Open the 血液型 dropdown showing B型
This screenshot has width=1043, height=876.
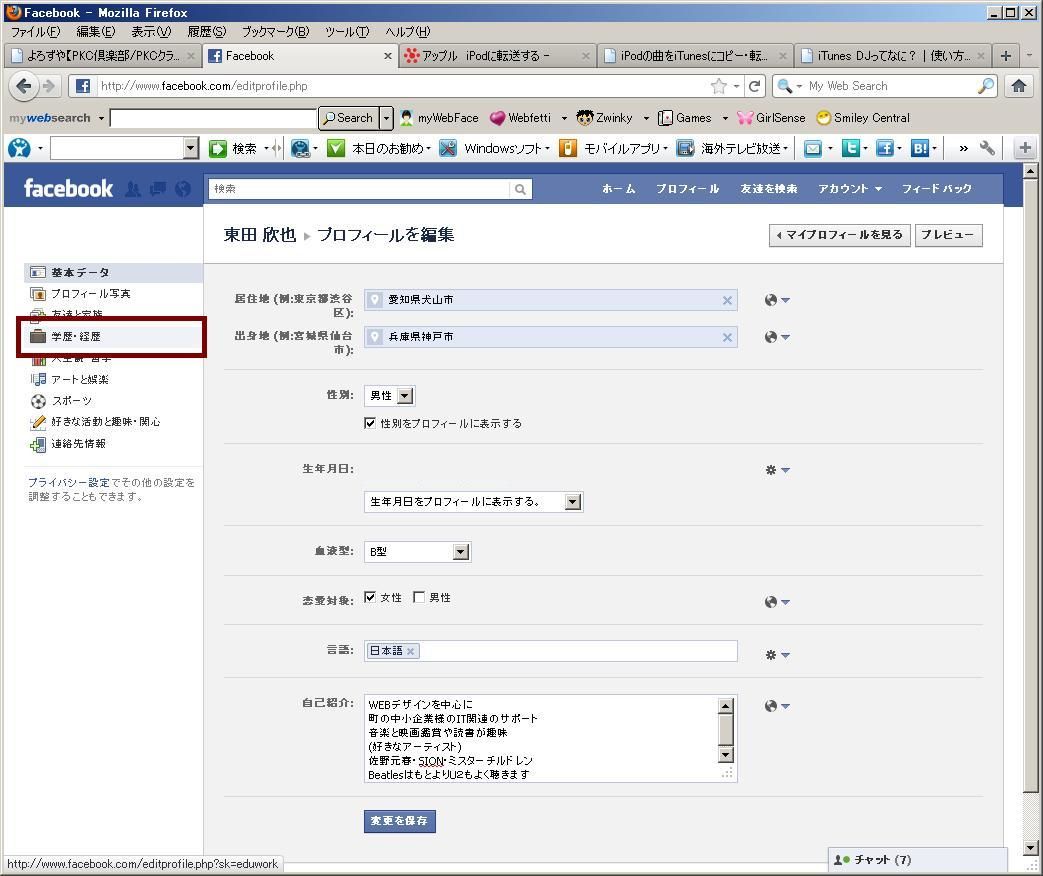418,551
